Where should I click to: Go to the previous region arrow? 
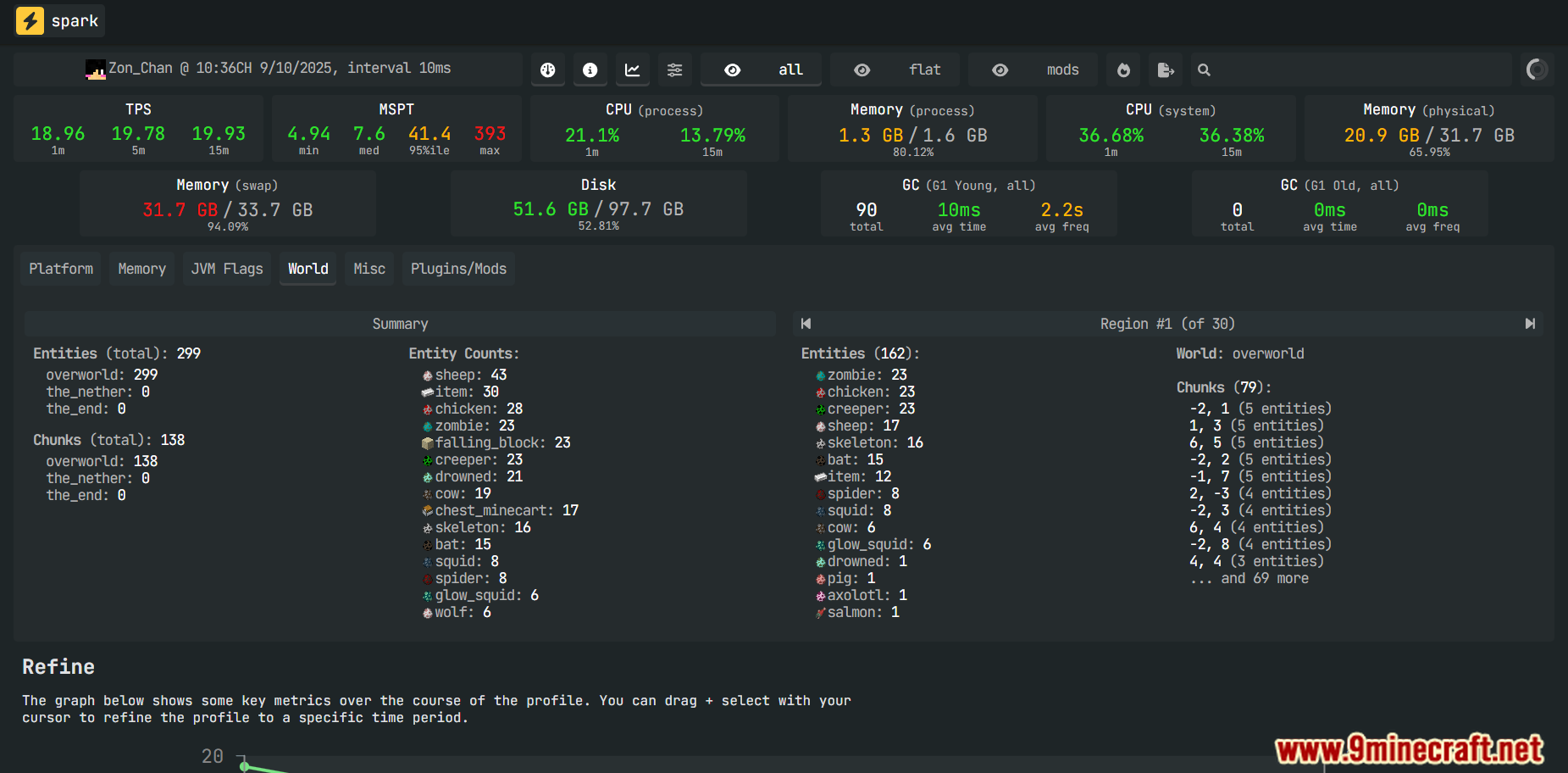point(806,324)
